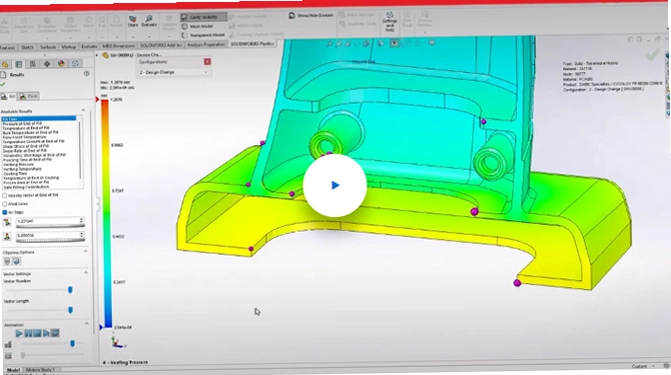Uncheck the Air Traps checkbox
Viewport: 671px width, 375px height.
(5, 212)
